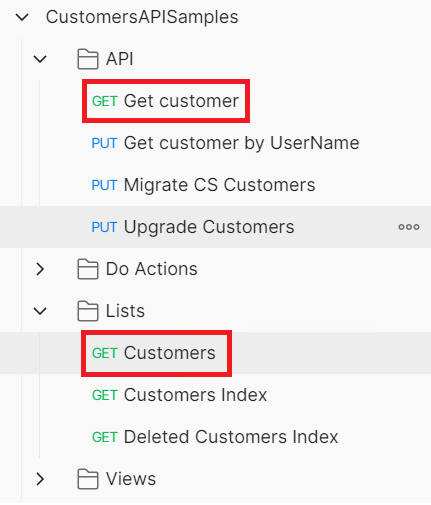Open the Deleted Customers Index request
This screenshot has width=431, height=505.
click(x=215, y=437)
